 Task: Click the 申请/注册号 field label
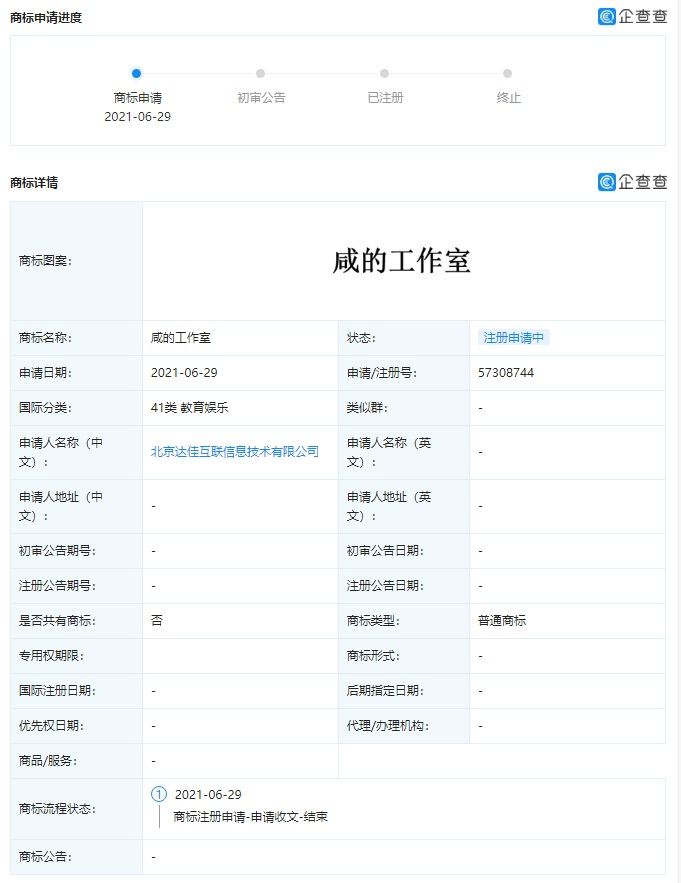(x=381, y=373)
